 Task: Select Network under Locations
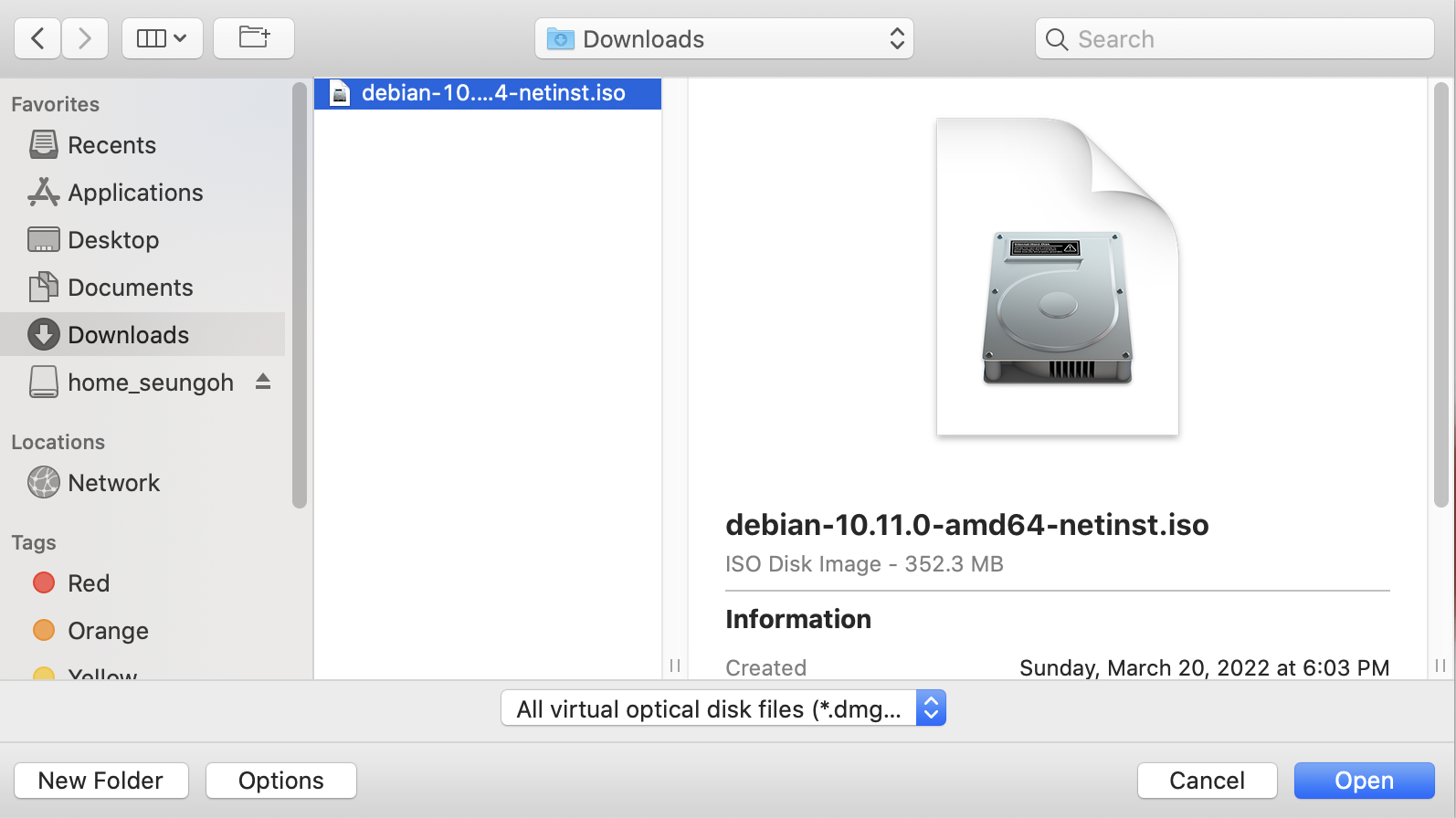(142, 483)
